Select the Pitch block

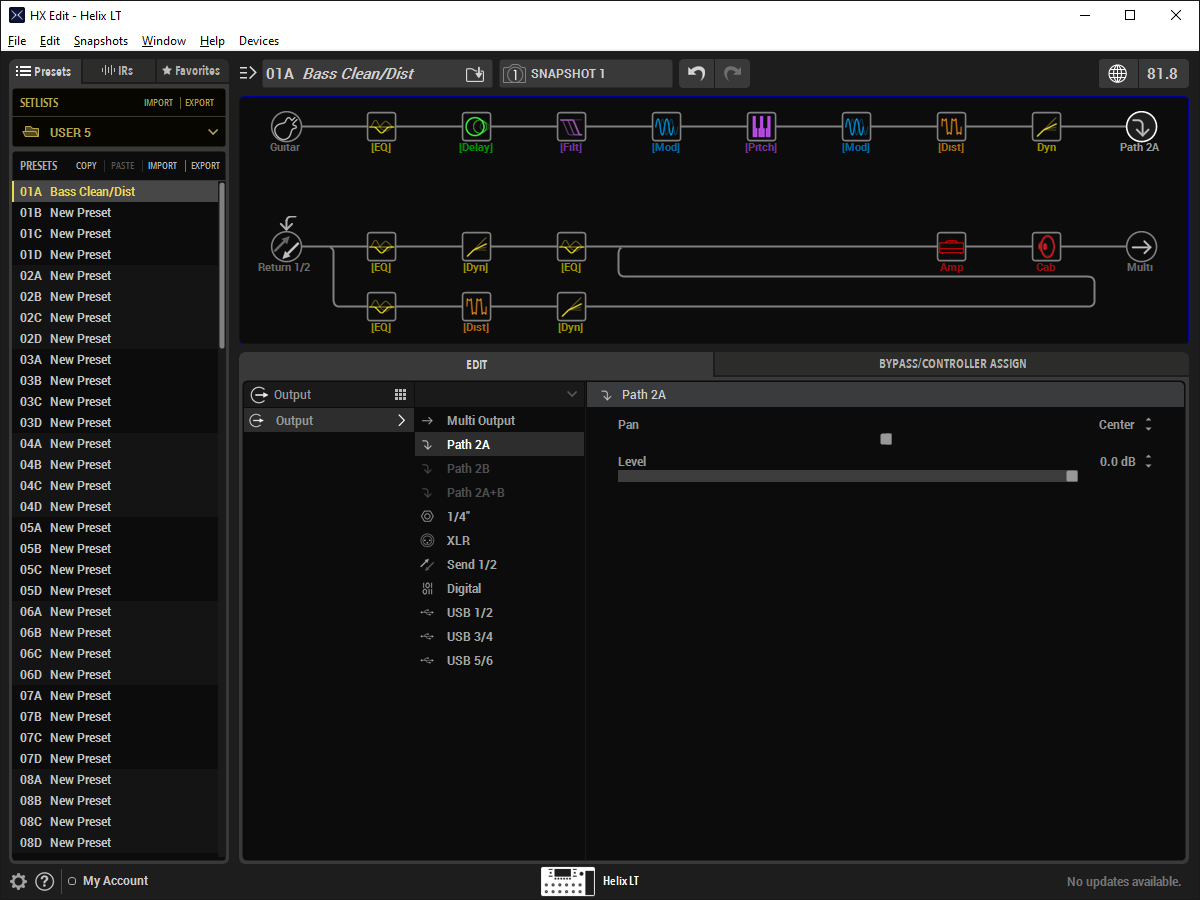pos(761,126)
